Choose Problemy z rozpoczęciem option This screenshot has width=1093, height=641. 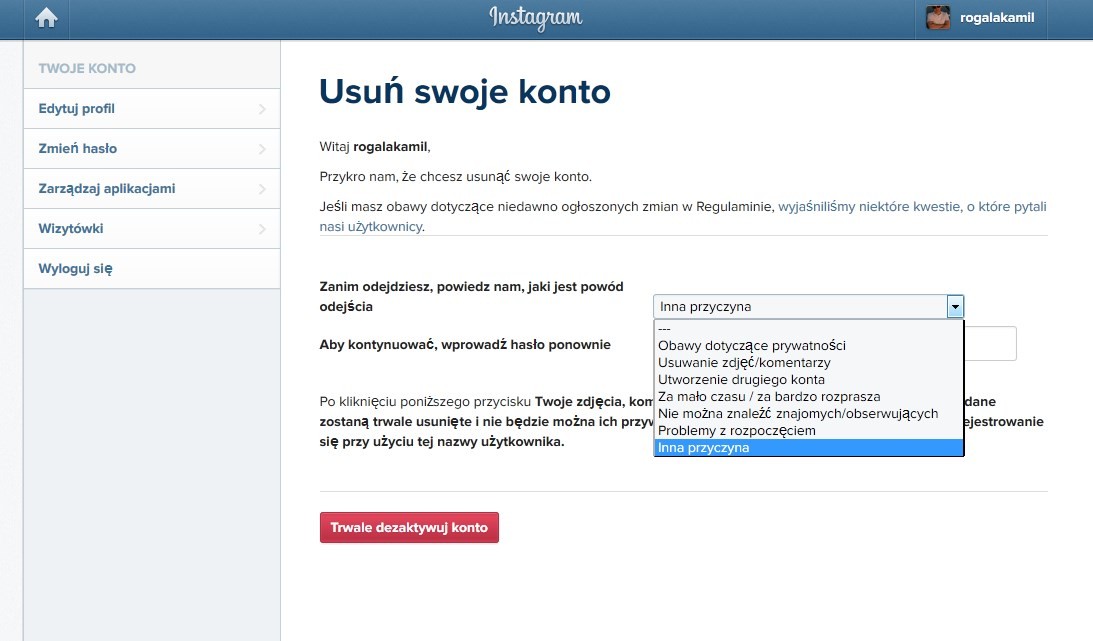pyautogui.click(x=809, y=431)
